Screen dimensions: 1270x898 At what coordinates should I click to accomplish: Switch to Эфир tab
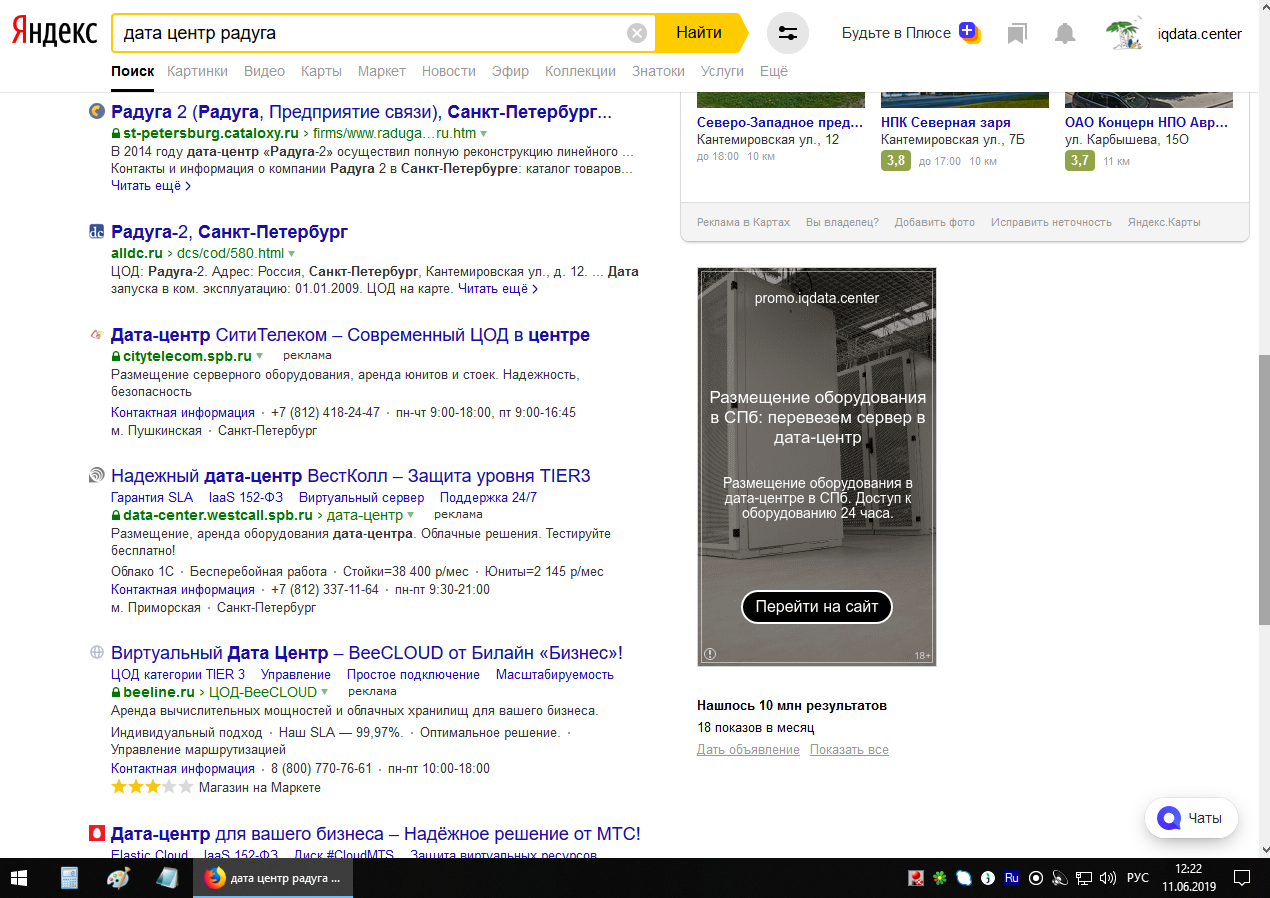(511, 71)
